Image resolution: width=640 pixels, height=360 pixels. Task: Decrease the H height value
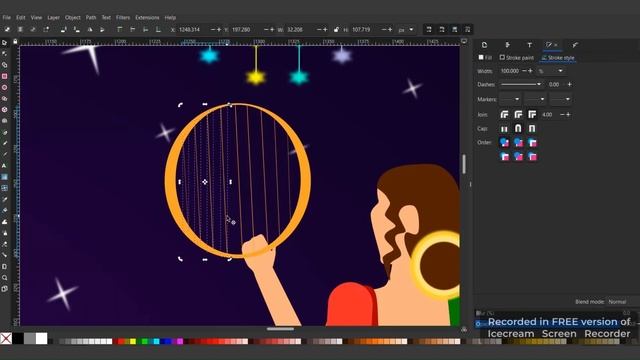click(x=384, y=30)
